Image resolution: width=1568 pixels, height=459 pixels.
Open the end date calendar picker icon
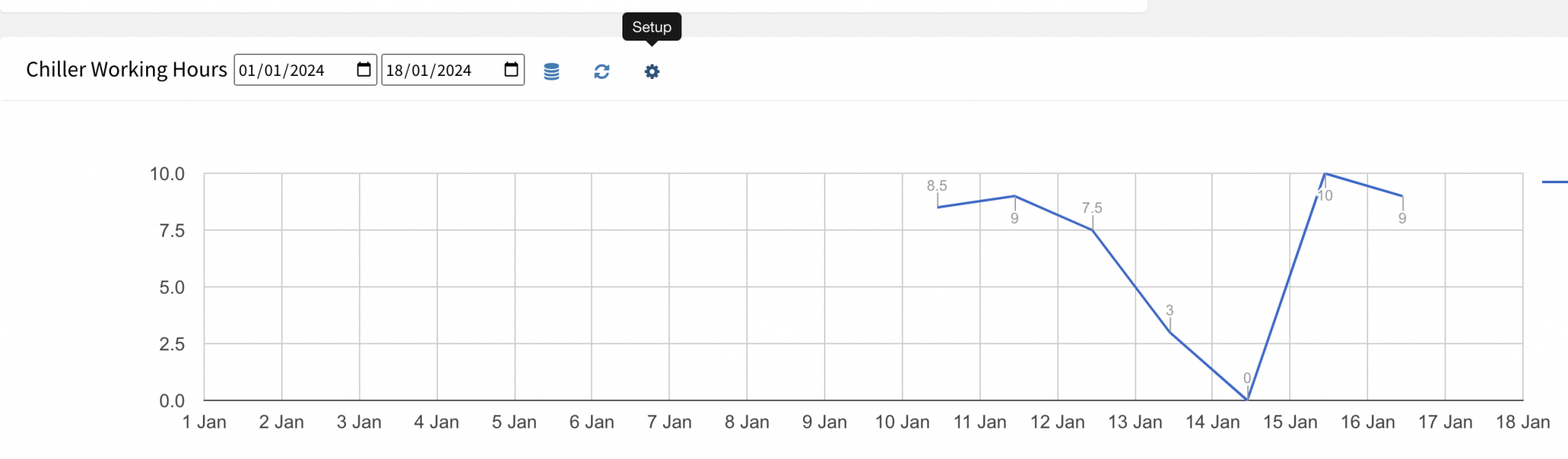tap(510, 68)
